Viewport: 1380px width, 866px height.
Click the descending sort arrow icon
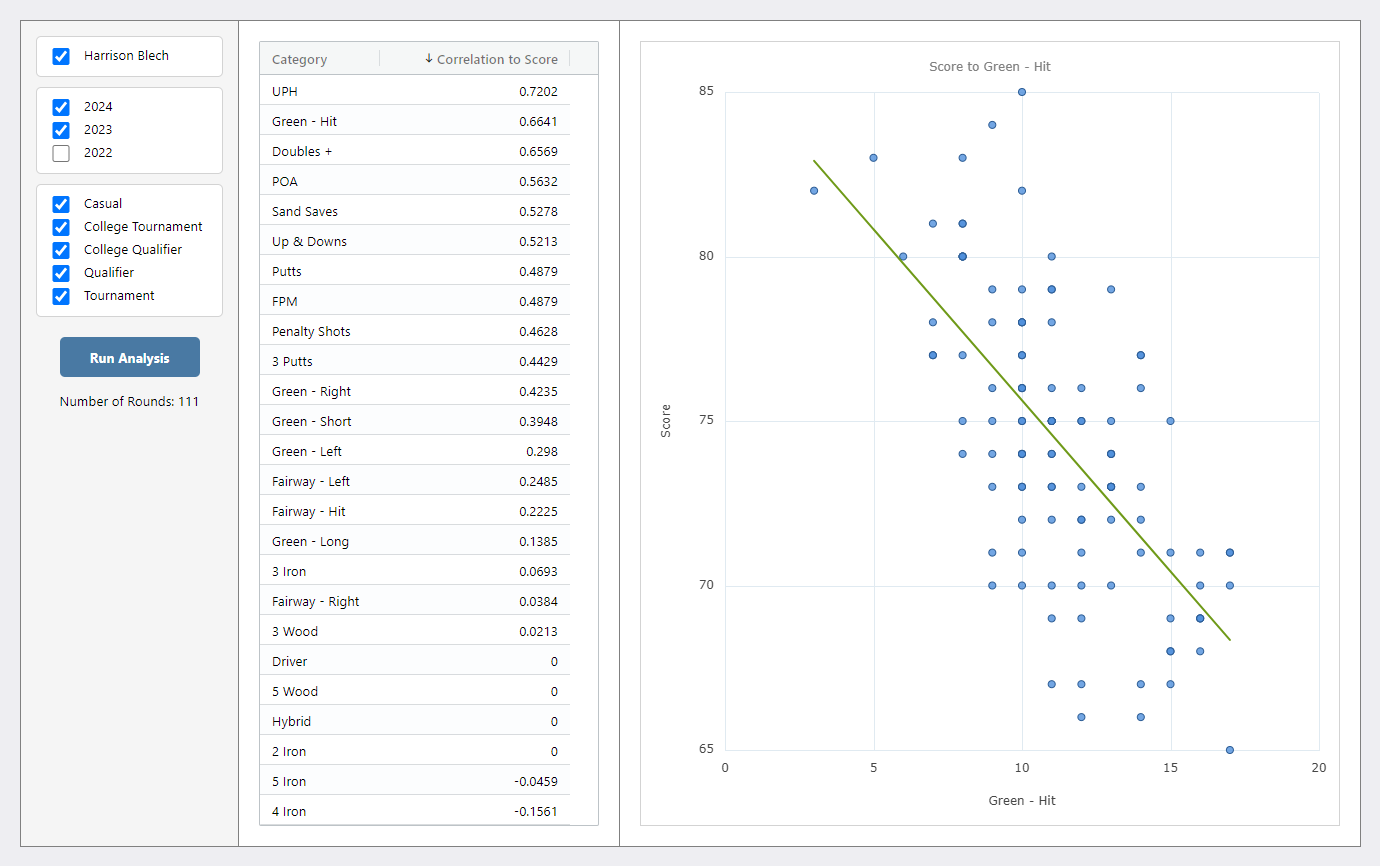click(429, 59)
